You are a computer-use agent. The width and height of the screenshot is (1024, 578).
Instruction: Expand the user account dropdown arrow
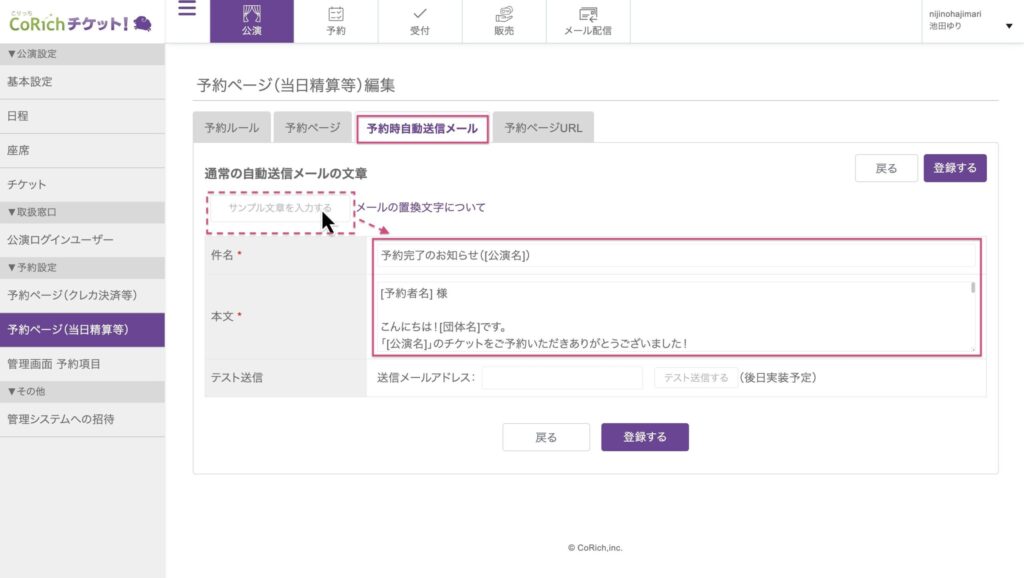[x=1008, y=26]
